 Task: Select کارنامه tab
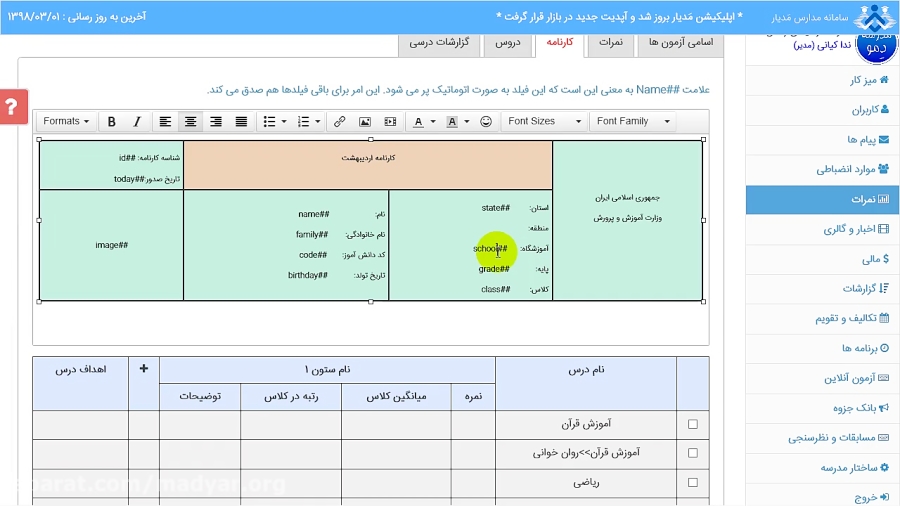coord(560,43)
